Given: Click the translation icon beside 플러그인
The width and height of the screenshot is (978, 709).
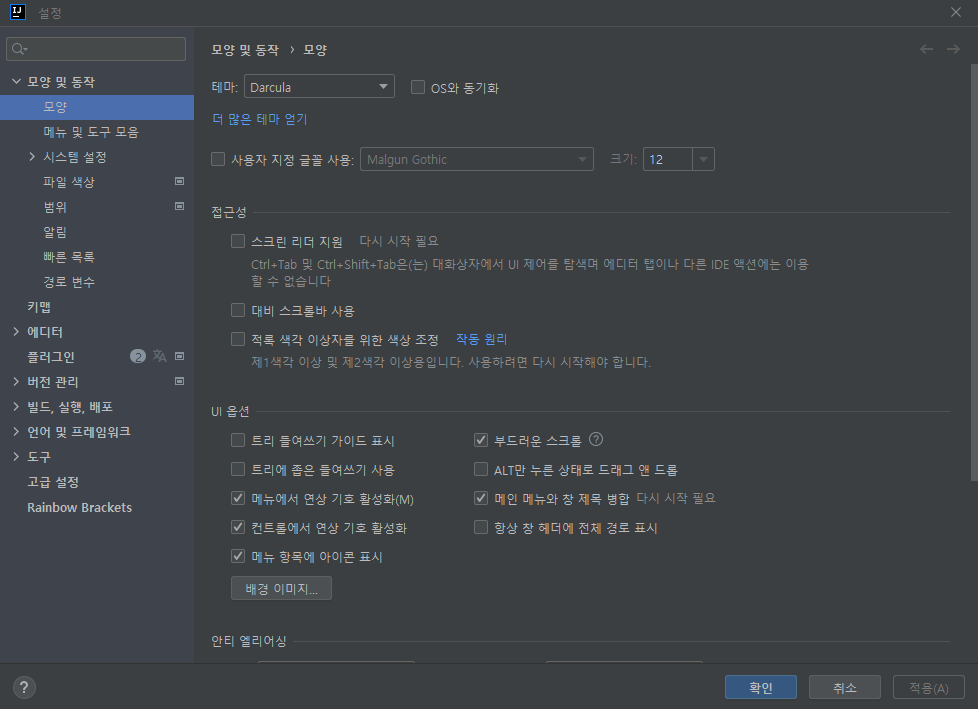Looking at the screenshot, I should point(160,356).
